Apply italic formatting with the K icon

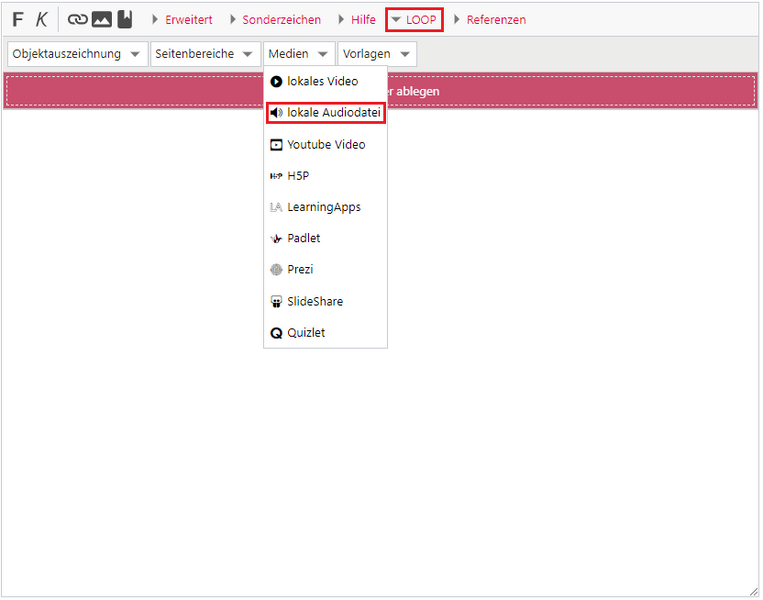pos(42,19)
